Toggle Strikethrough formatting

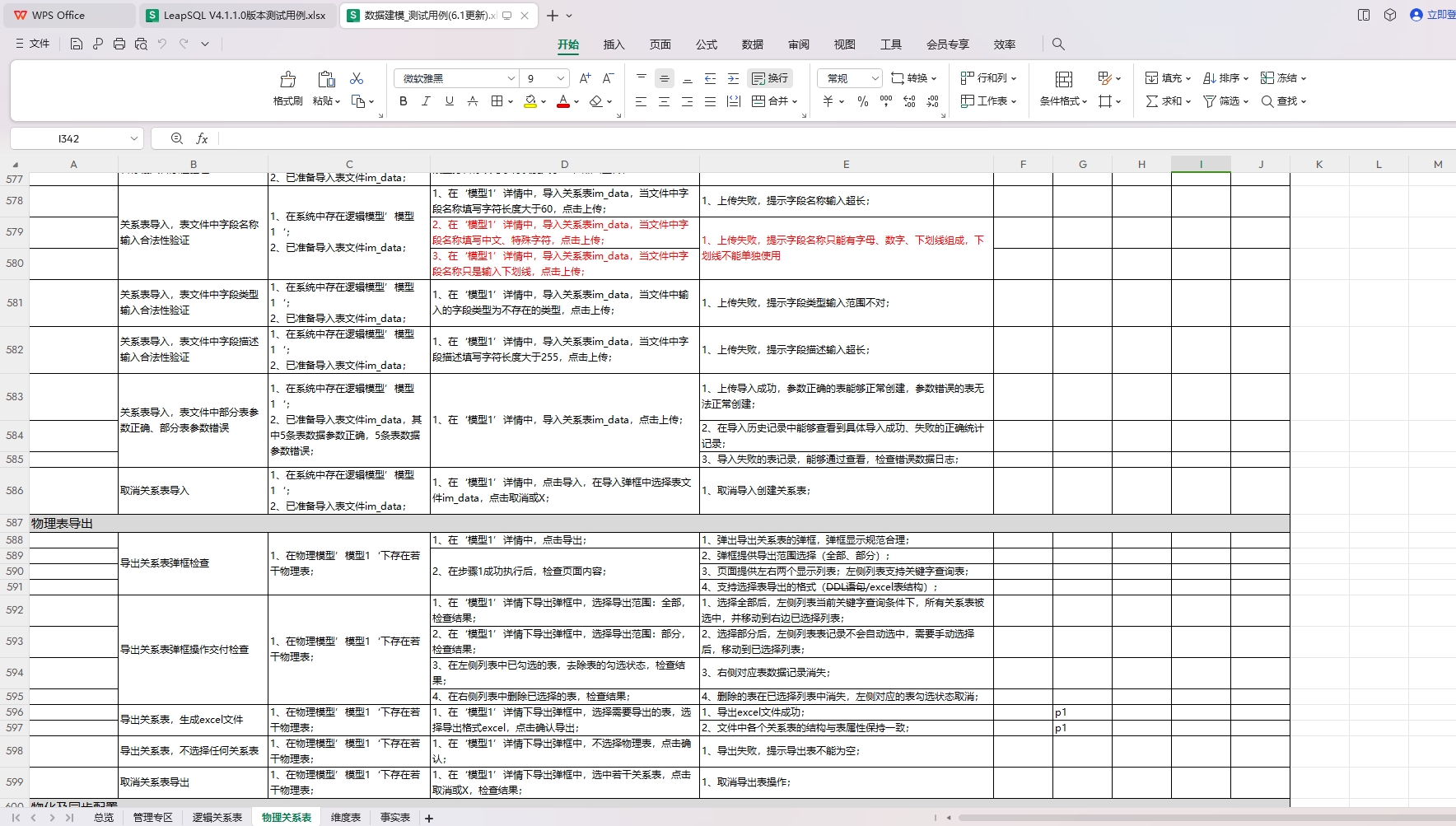coord(472,101)
